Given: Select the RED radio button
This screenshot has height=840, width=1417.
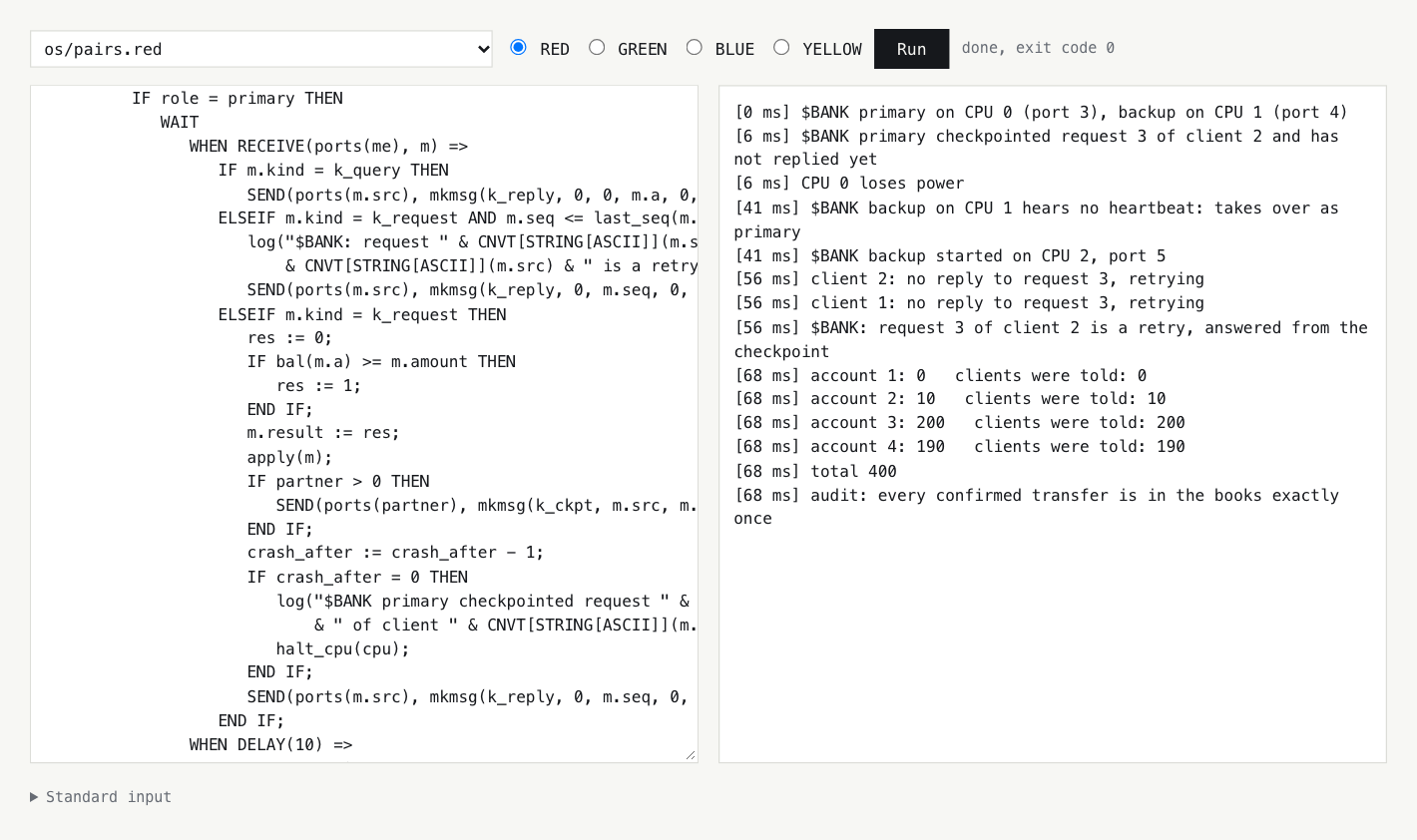Looking at the screenshot, I should pyautogui.click(x=518, y=47).
